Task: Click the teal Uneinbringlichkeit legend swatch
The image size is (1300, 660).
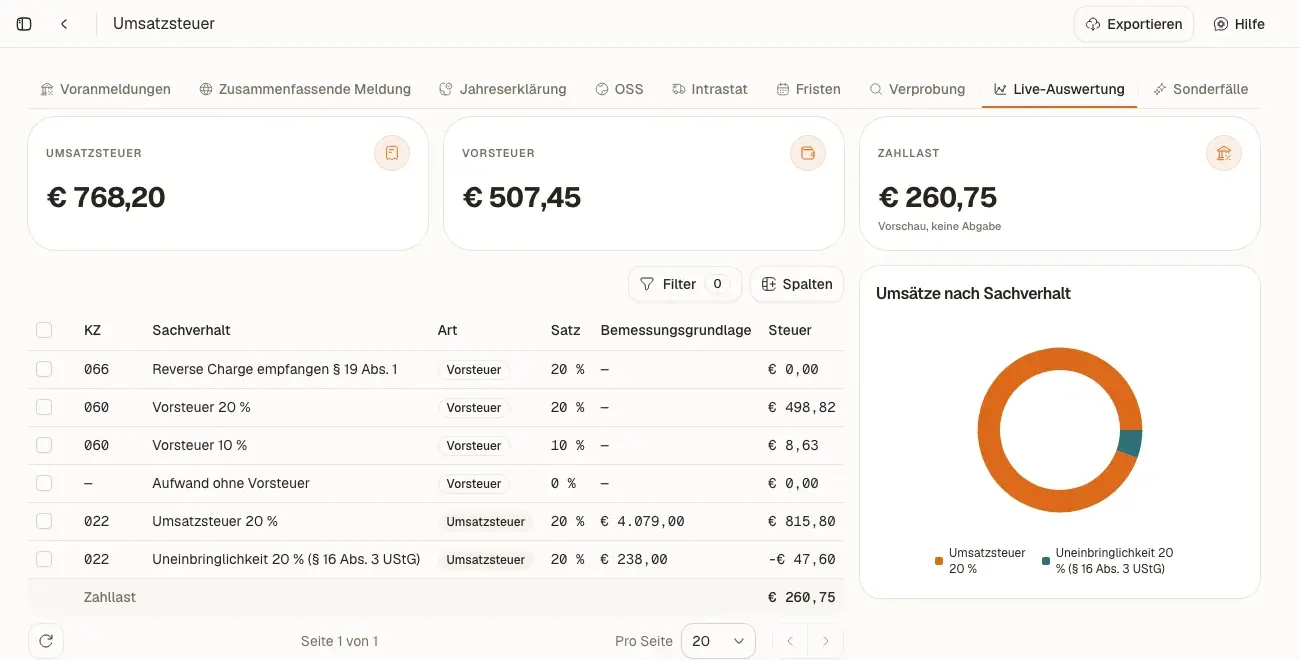Action: click(x=1046, y=561)
